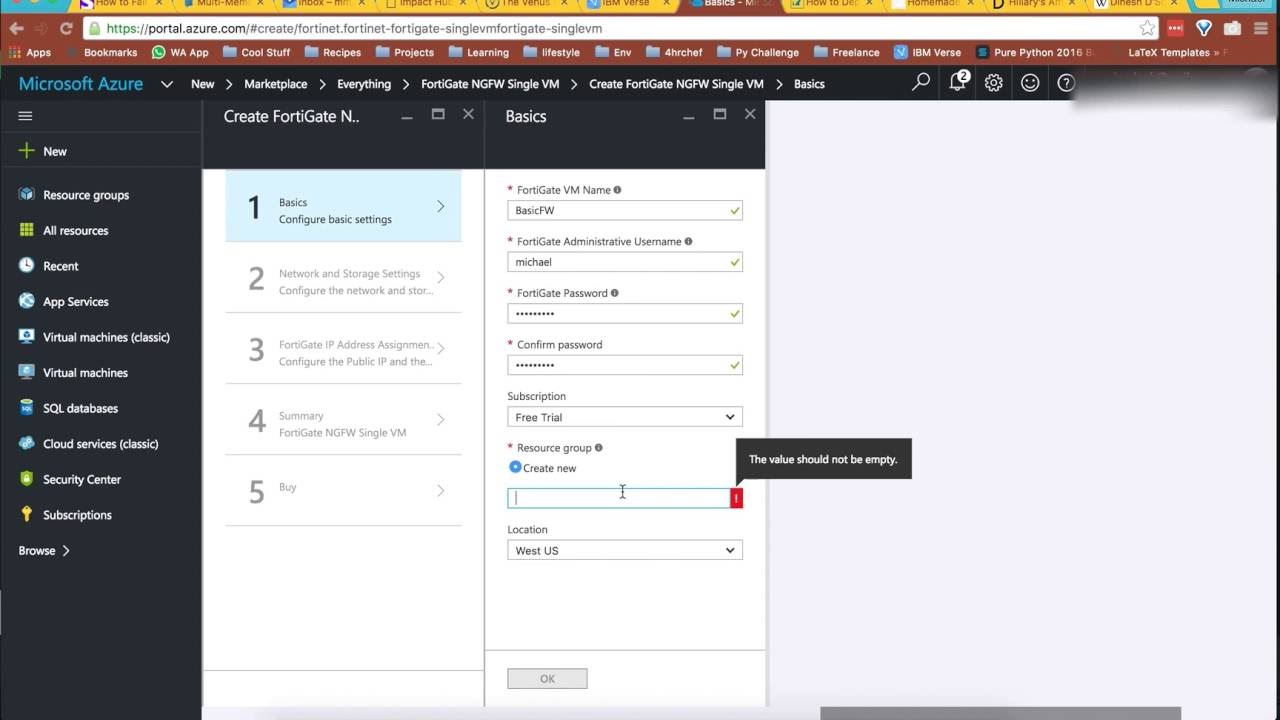
Task: Click the Security Center shield icon
Action: click(26, 479)
